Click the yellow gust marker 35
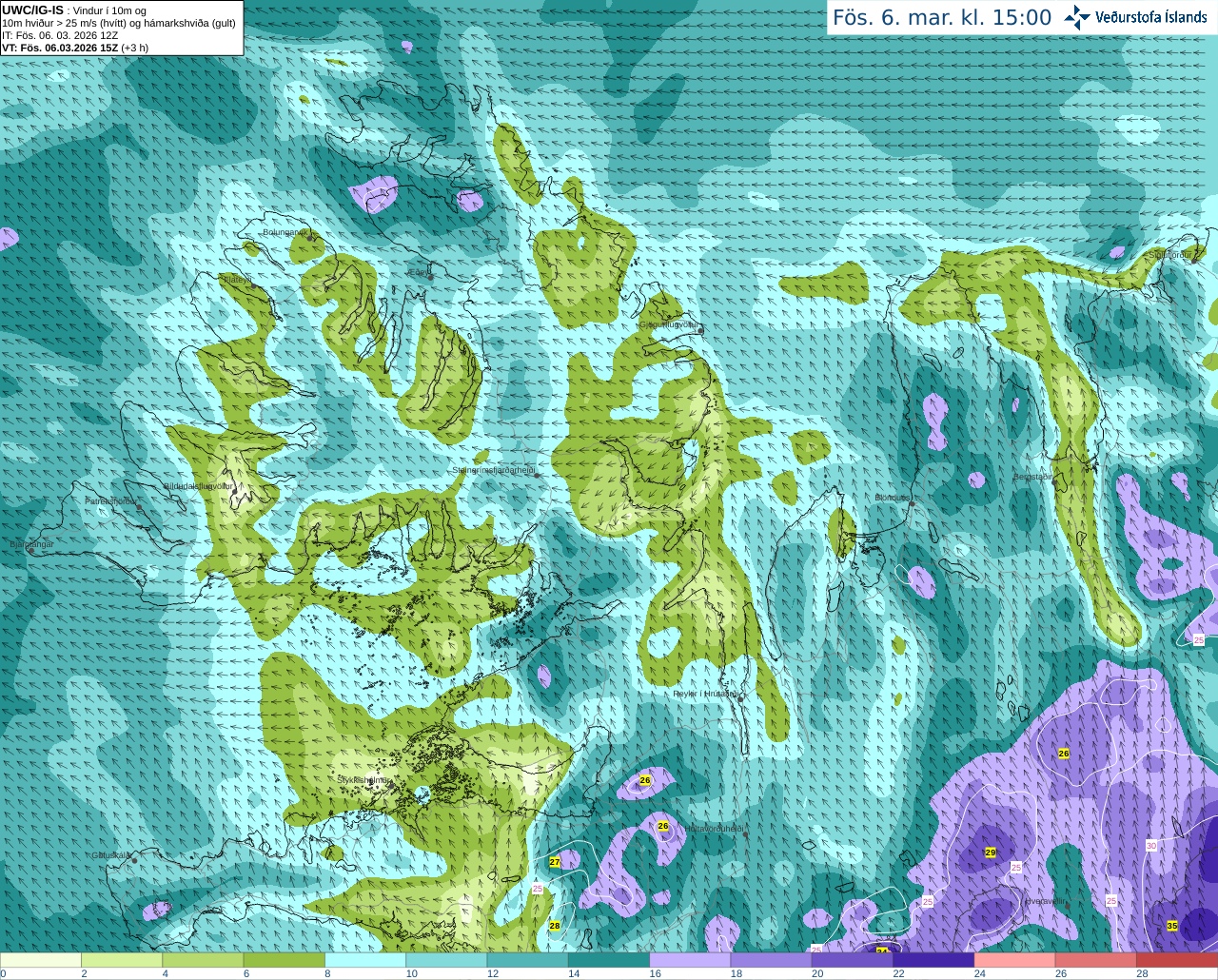This screenshot has width=1218, height=980. coord(1172,926)
